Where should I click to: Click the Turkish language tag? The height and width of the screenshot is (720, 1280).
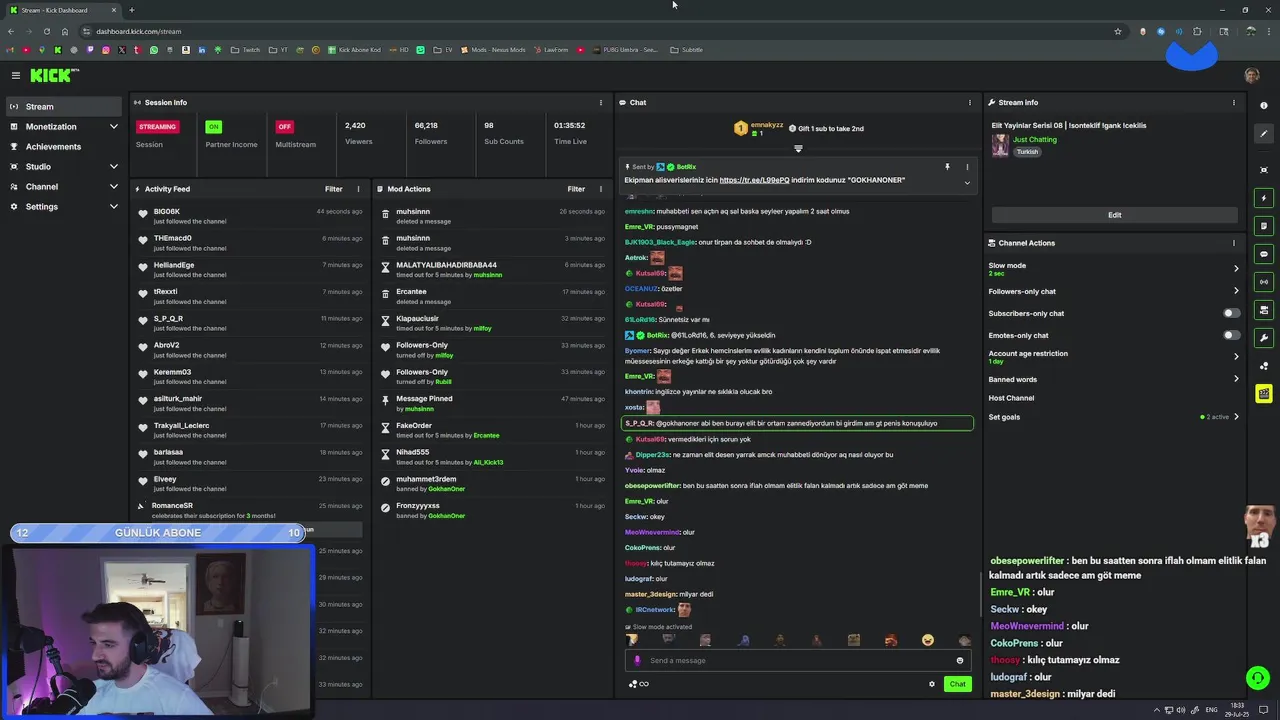(x=1027, y=152)
